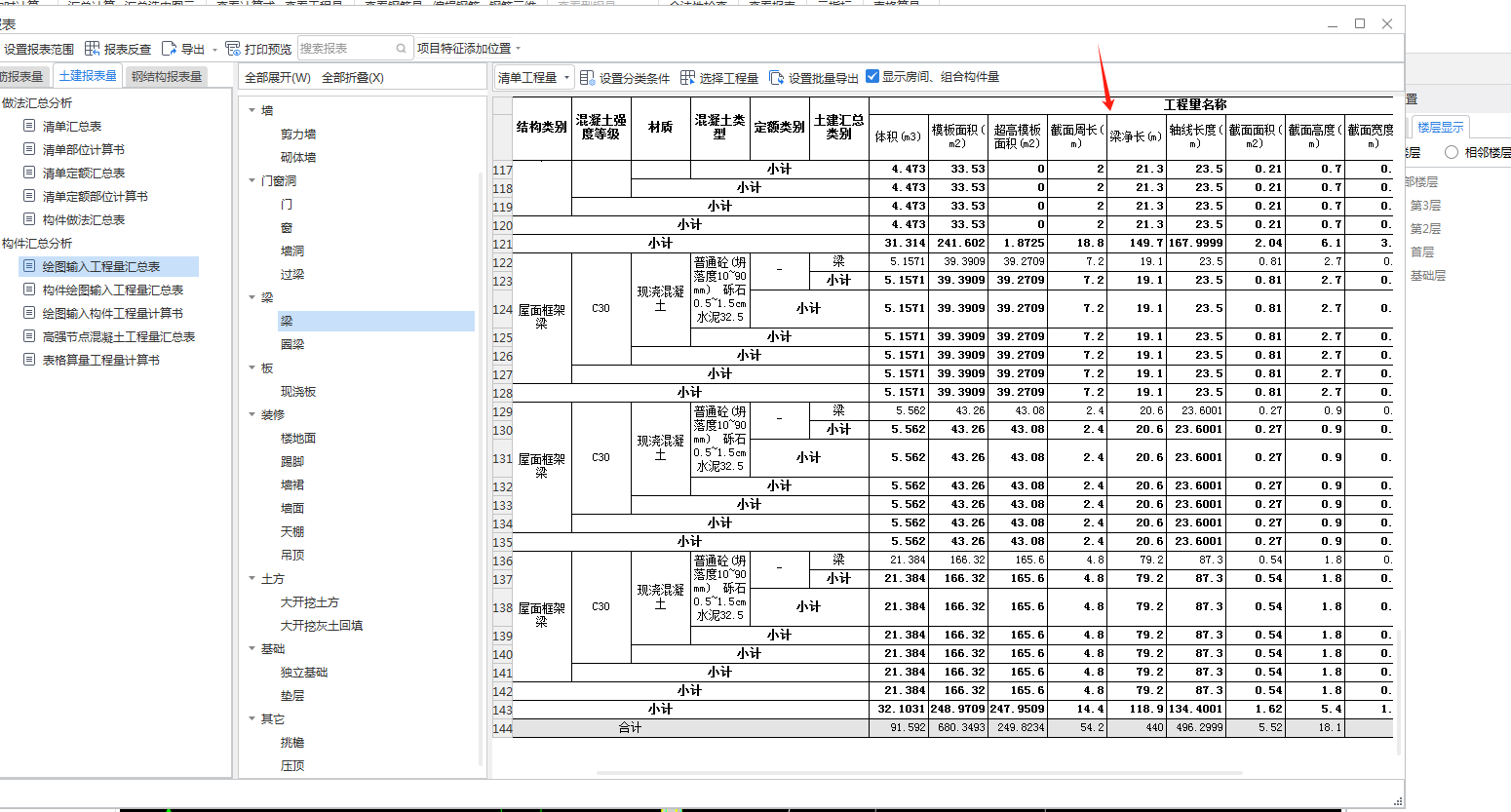Viewport: 1511px width, 812px height.
Task: Click document icon beside 绘图输入工程量汇总表
Action: pyautogui.click(x=29, y=266)
